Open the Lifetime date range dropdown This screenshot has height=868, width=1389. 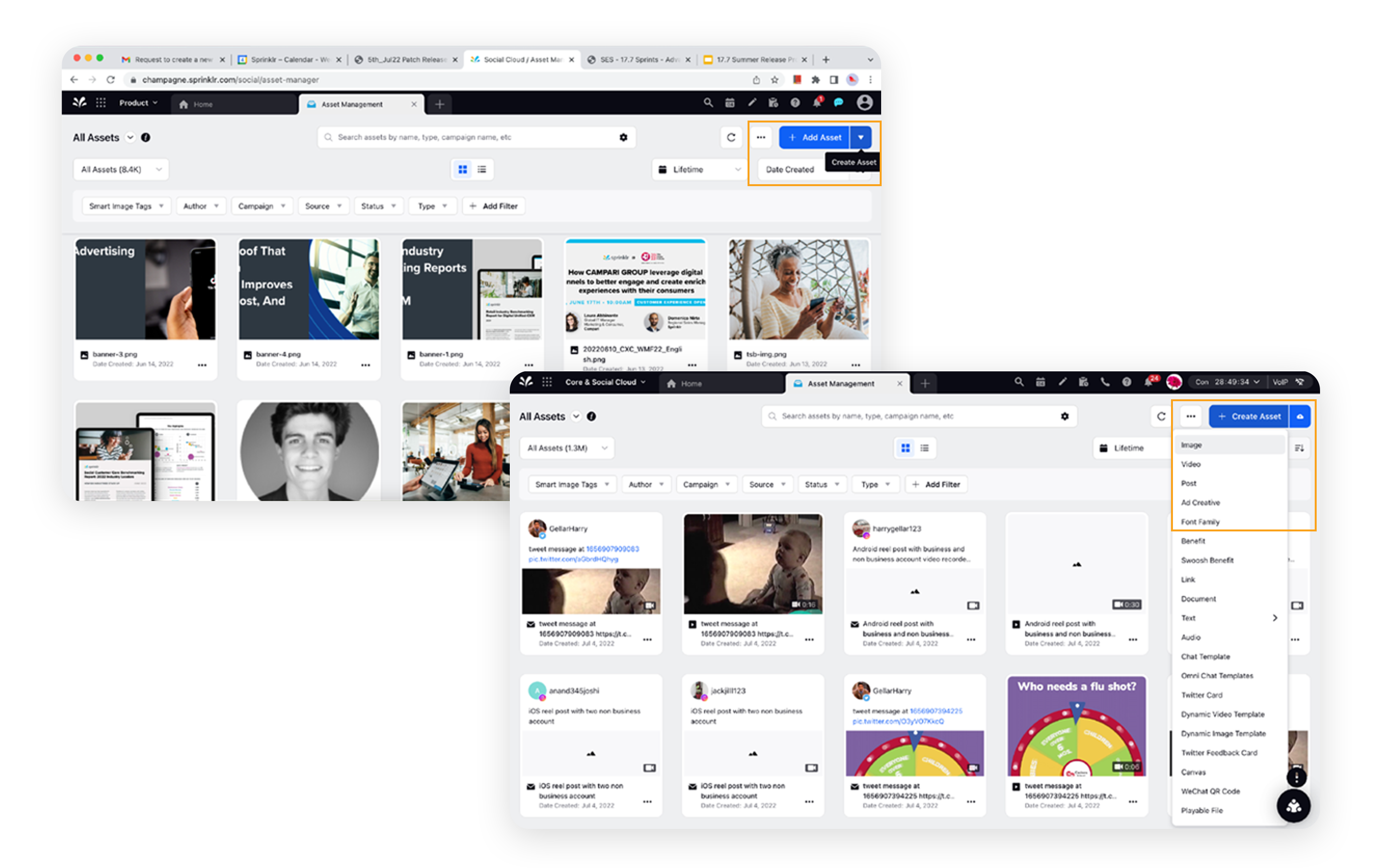click(699, 169)
